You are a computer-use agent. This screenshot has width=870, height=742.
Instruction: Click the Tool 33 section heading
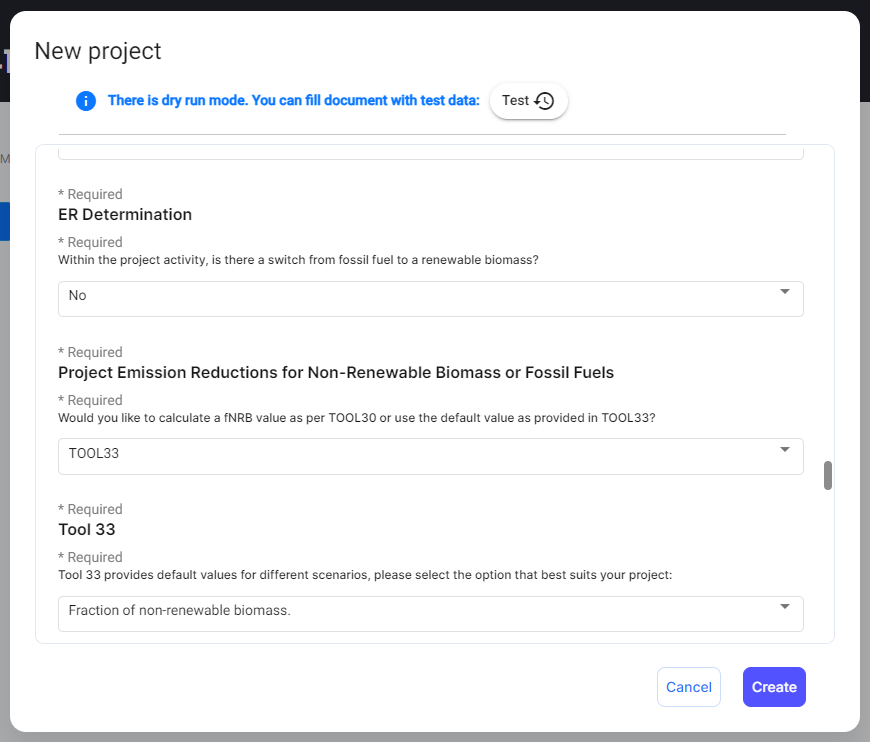[87, 530]
